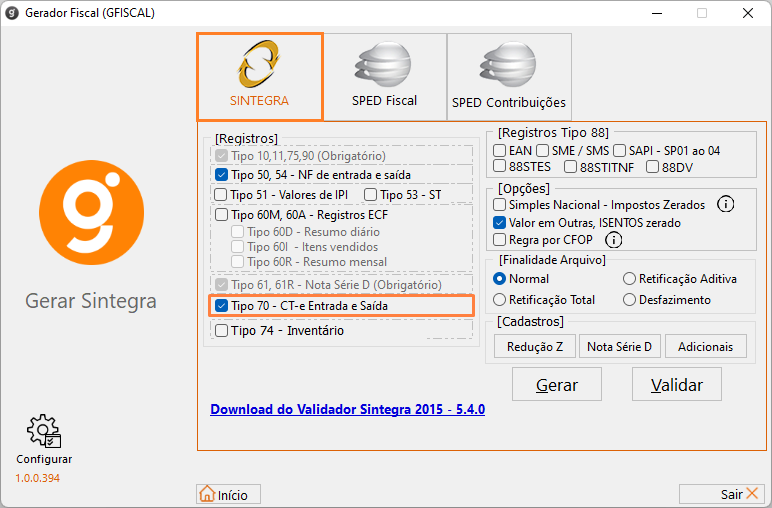Image resolution: width=772 pixels, height=508 pixels.
Task: Click the Validar button
Action: point(677,384)
